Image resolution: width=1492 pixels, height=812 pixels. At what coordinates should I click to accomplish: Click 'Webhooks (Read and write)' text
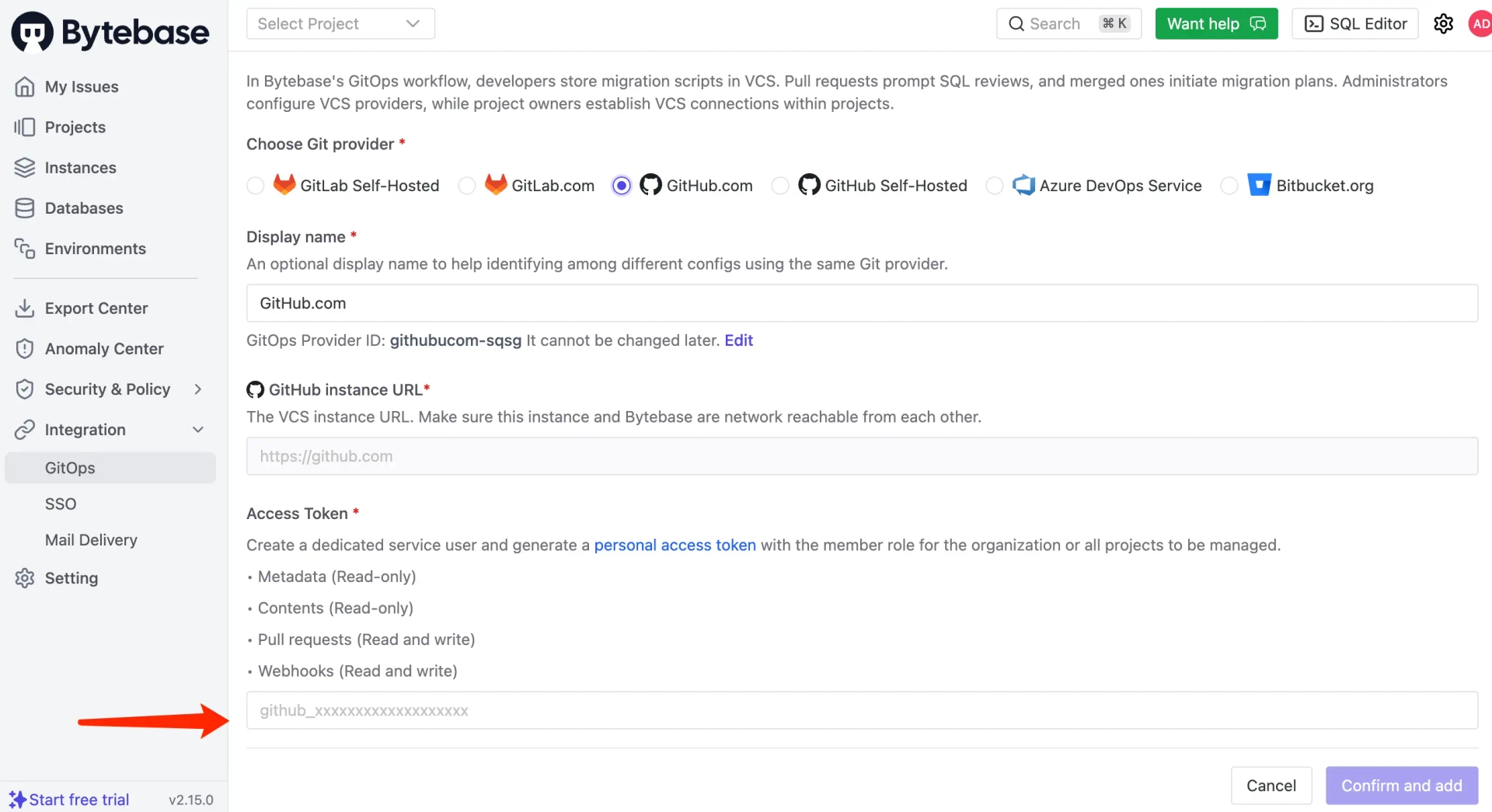[357, 671]
